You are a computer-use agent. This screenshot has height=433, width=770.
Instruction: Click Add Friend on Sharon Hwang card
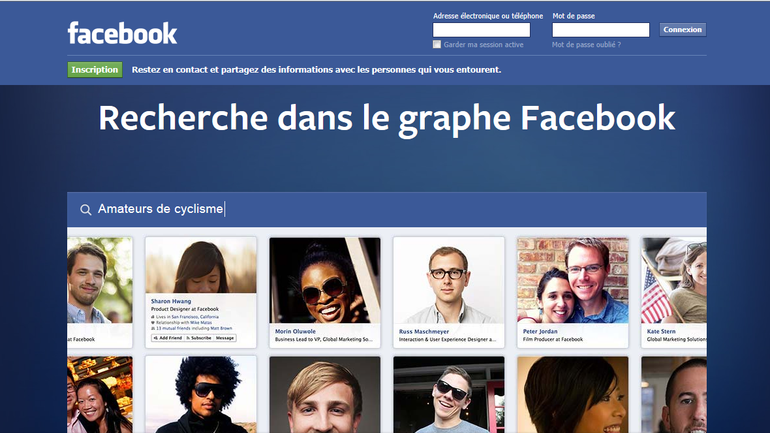(x=168, y=338)
